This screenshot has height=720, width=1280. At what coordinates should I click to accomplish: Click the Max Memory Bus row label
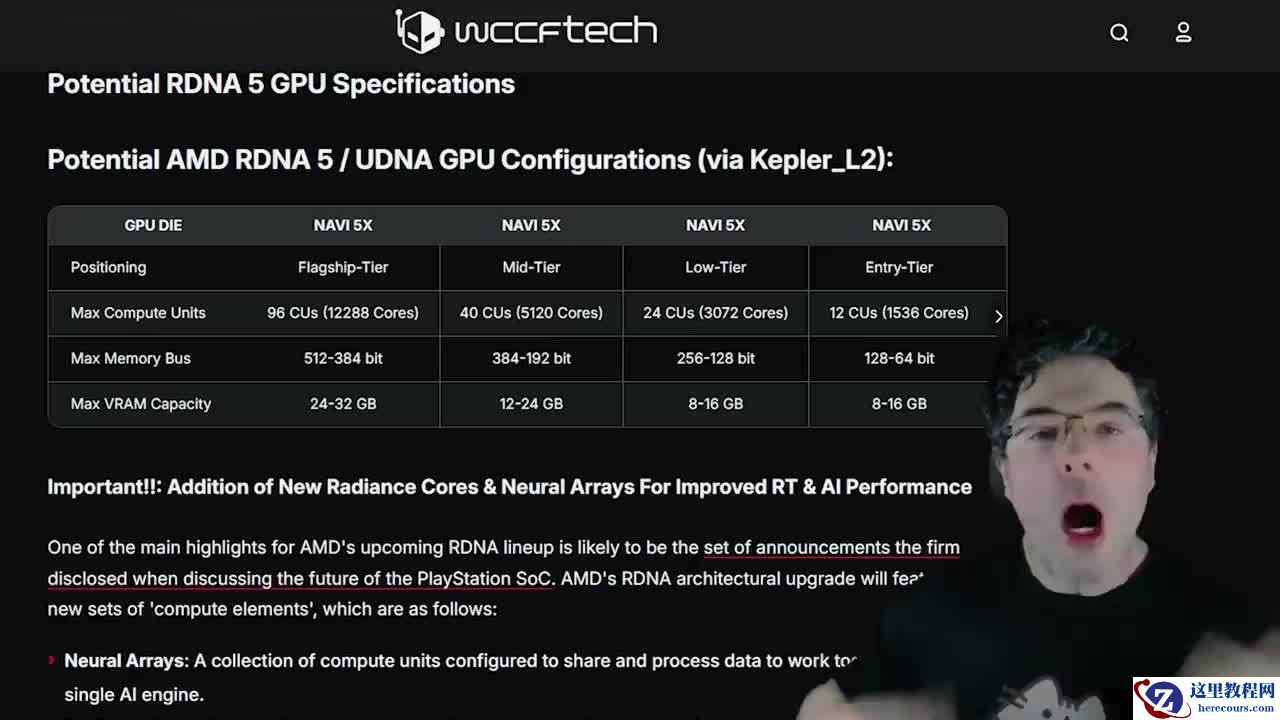(x=130, y=358)
